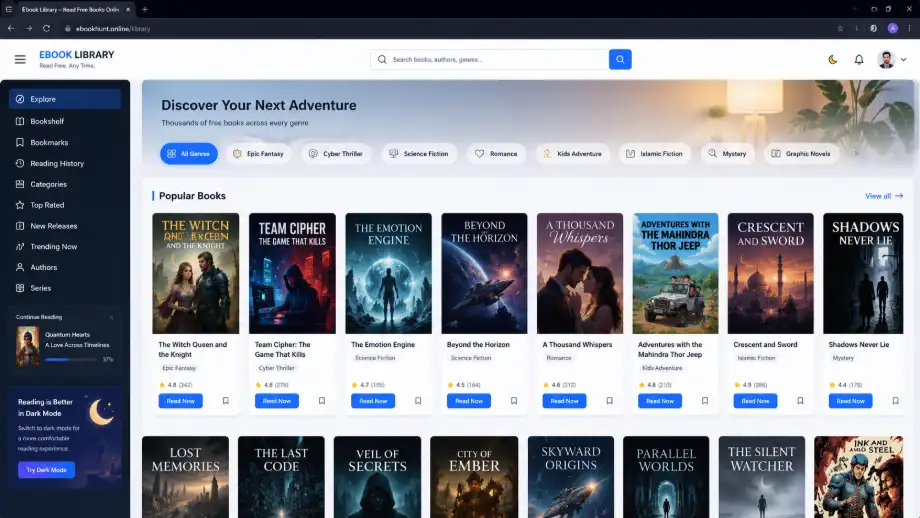
Task: Click the New Releases sidebar icon
Action: pyautogui.click(x=20, y=226)
